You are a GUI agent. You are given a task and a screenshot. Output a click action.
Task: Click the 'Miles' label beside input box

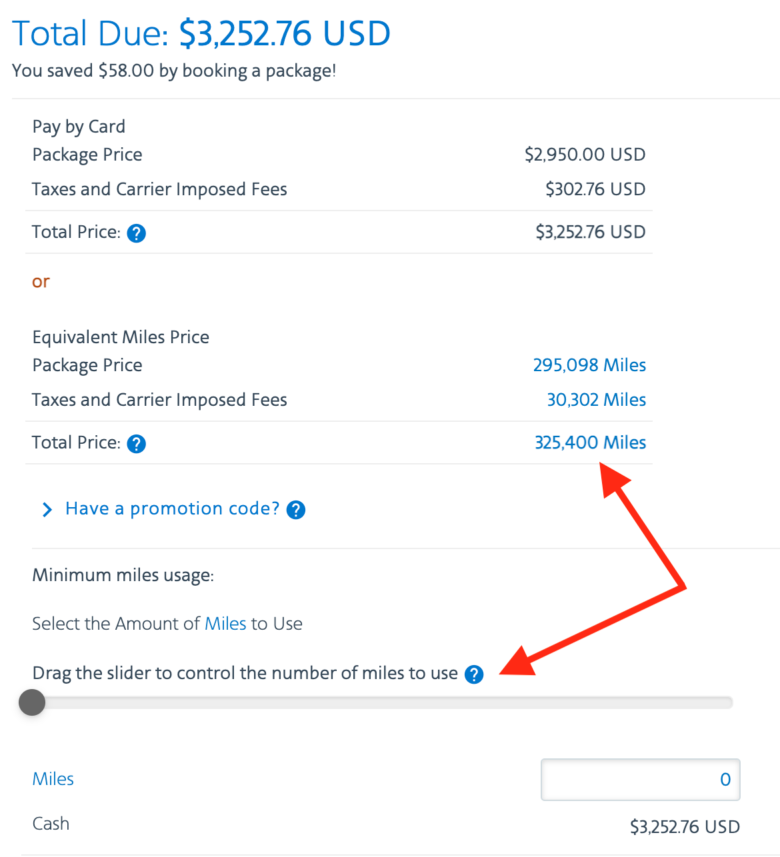53,779
